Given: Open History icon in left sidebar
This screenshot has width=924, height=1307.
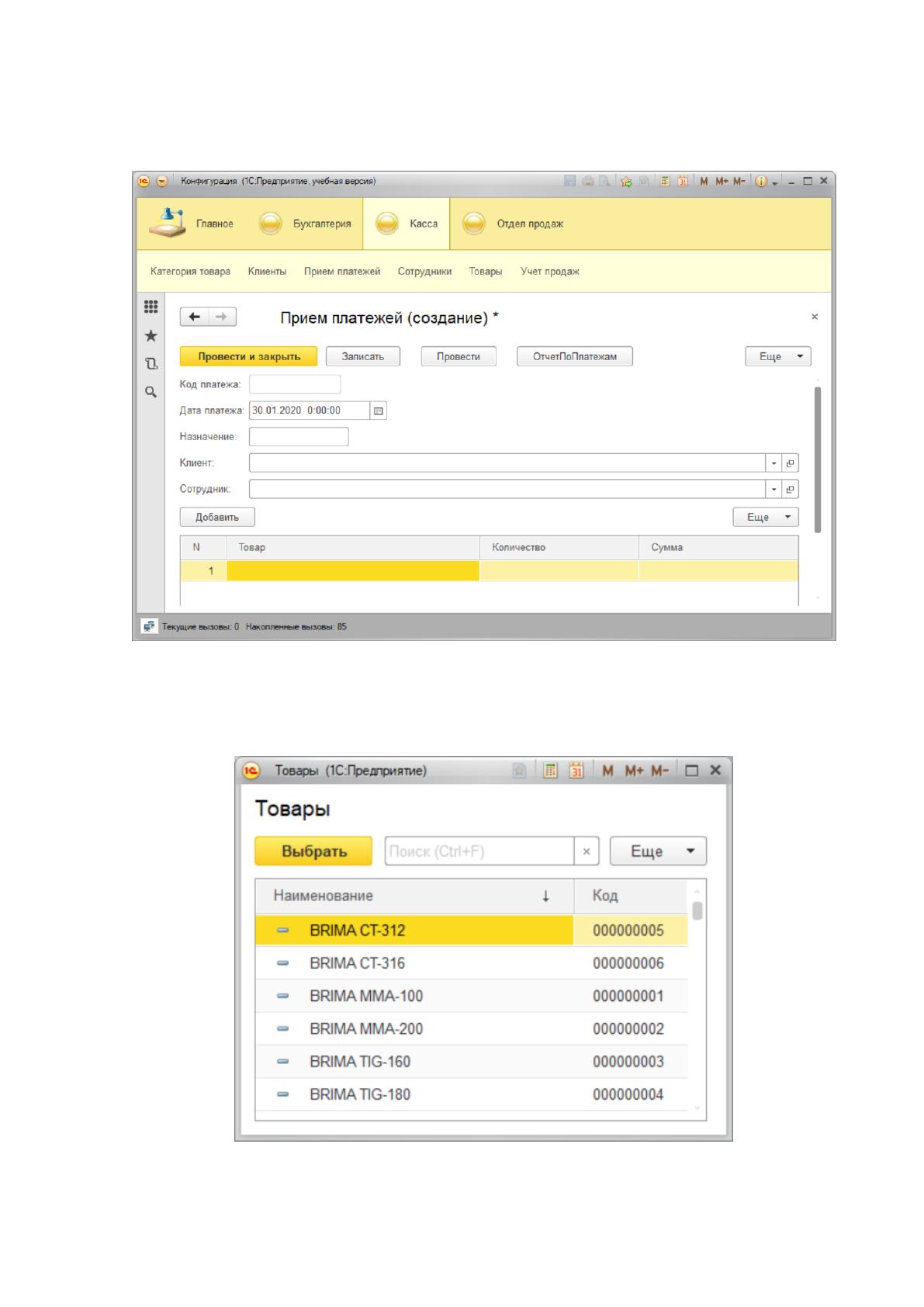Looking at the screenshot, I should point(151,363).
